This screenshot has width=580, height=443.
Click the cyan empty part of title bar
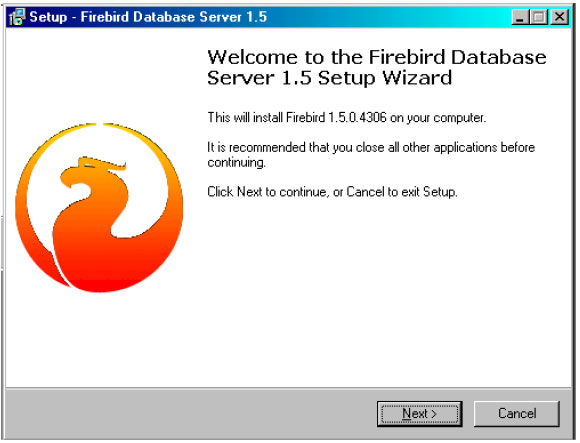point(388,17)
